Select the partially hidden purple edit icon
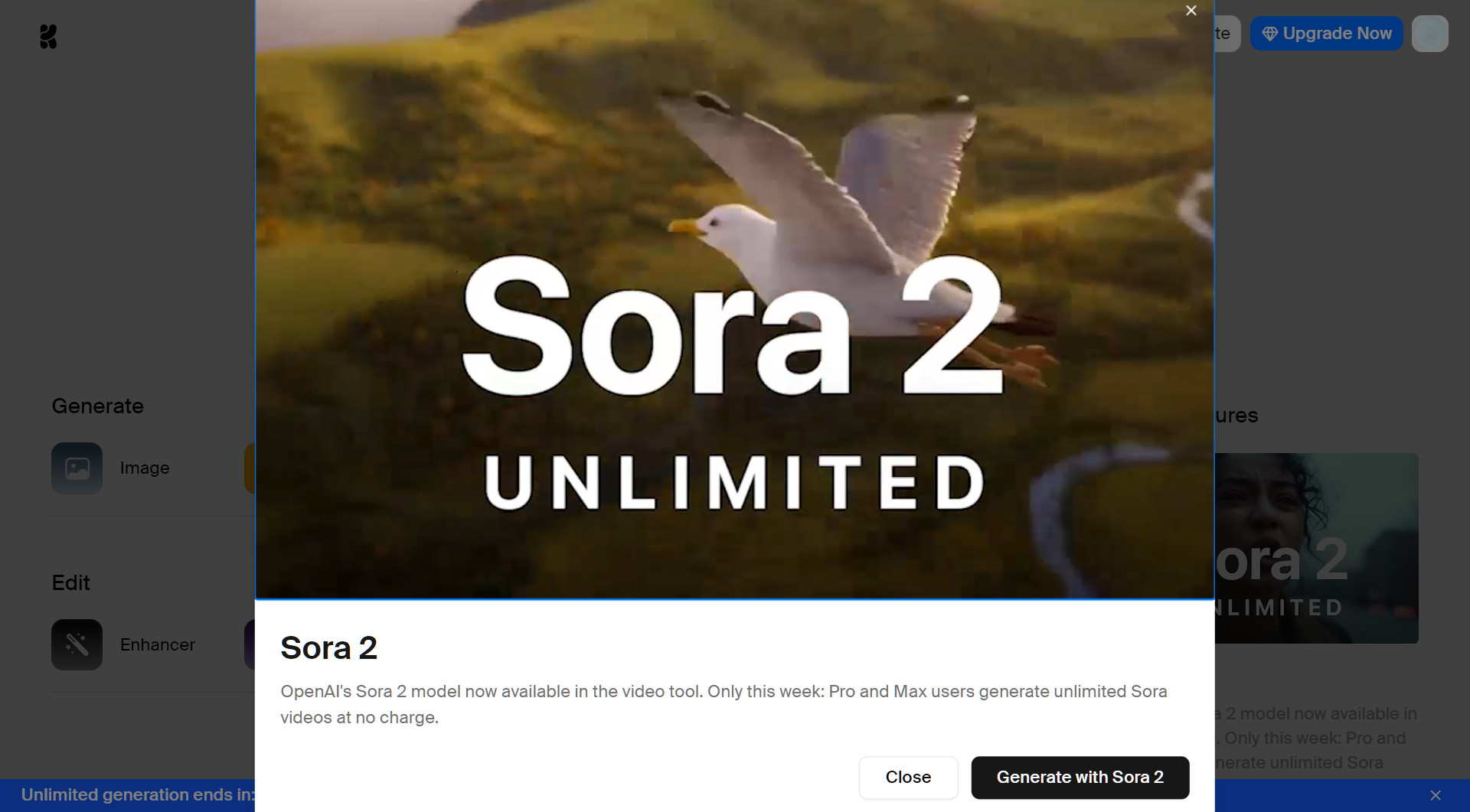Viewport: 1470px width, 812px height. (250, 644)
